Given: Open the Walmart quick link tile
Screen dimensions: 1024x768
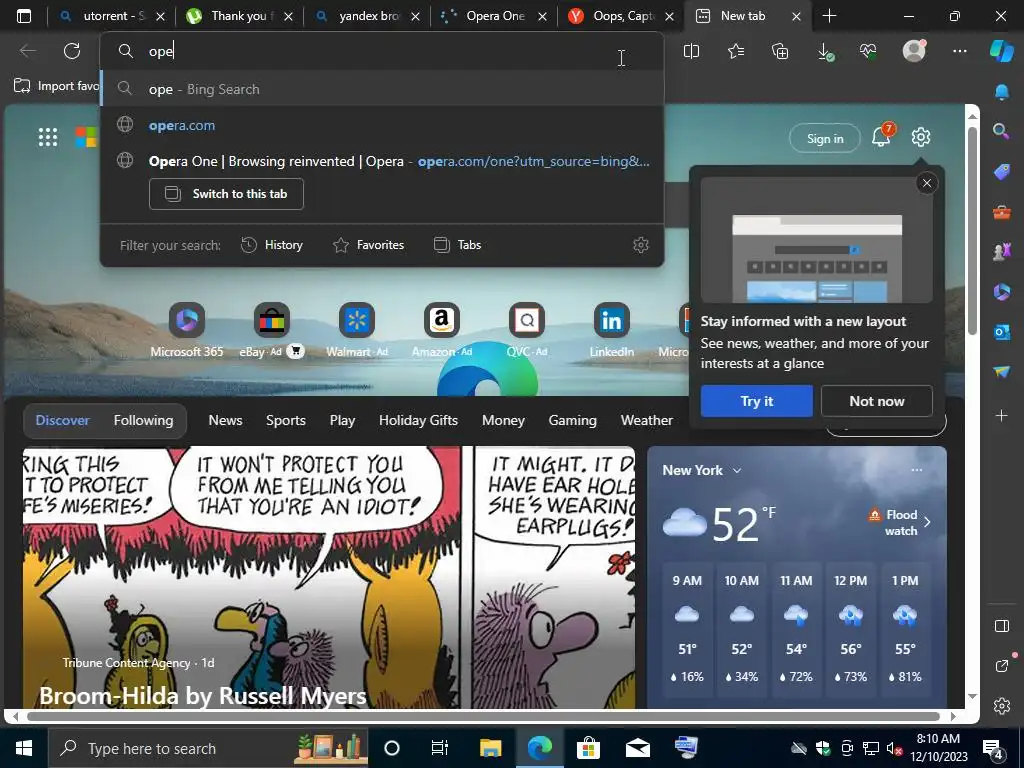Looking at the screenshot, I should click(357, 331).
